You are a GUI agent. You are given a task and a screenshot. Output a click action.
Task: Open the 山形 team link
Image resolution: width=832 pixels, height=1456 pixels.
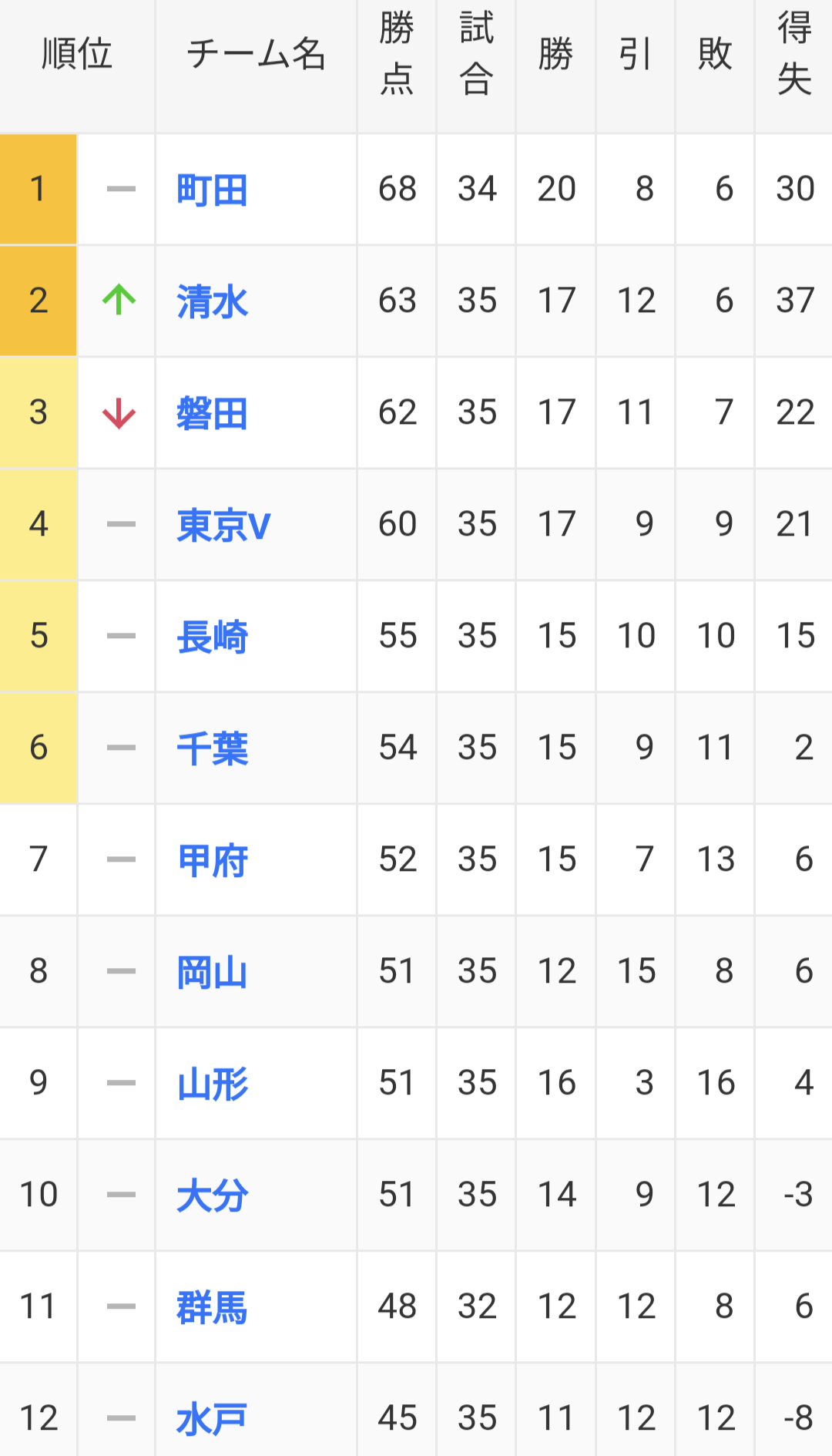pyautogui.click(x=212, y=1084)
